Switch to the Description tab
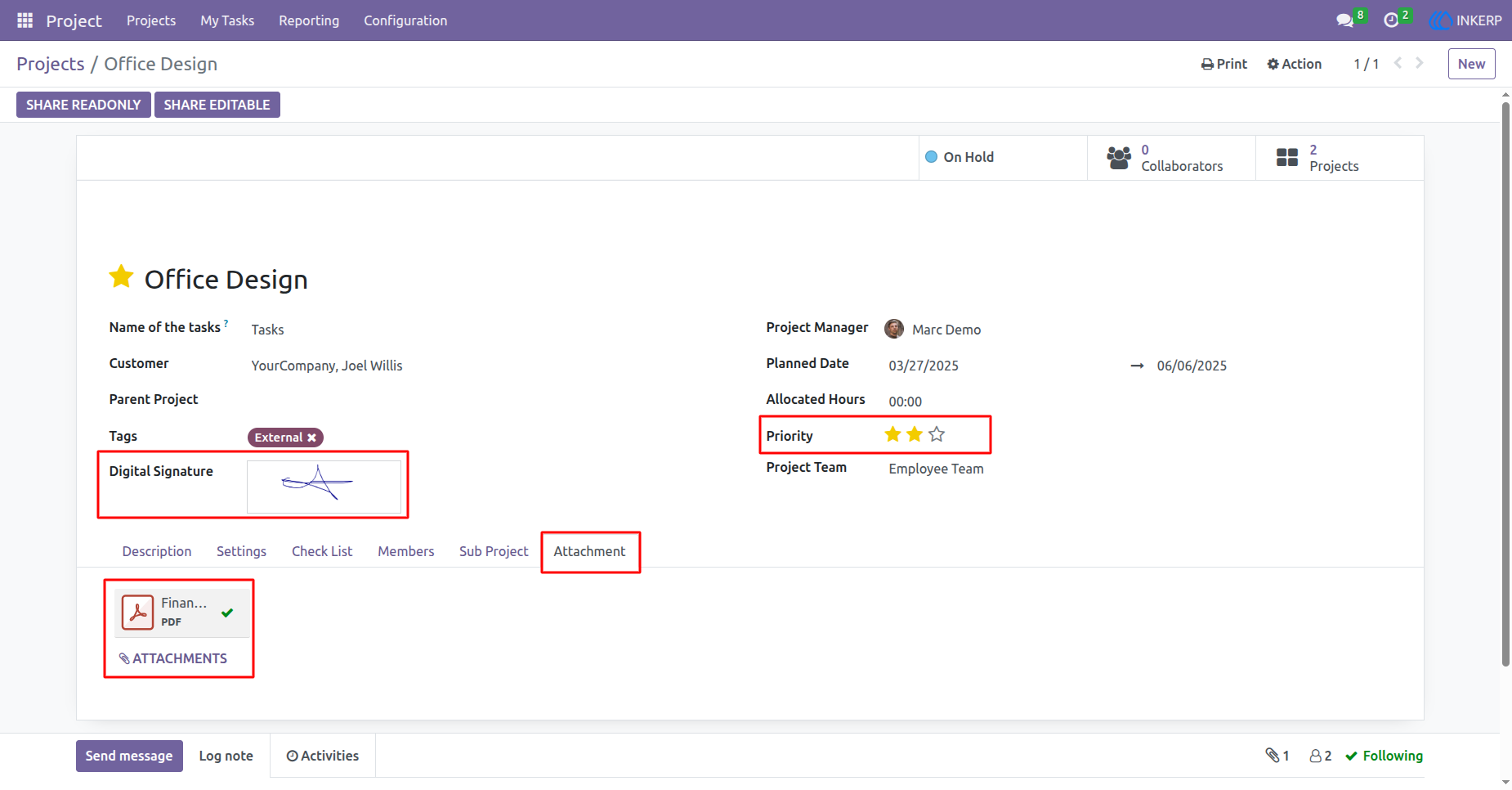The width and height of the screenshot is (1512, 790). (x=157, y=551)
